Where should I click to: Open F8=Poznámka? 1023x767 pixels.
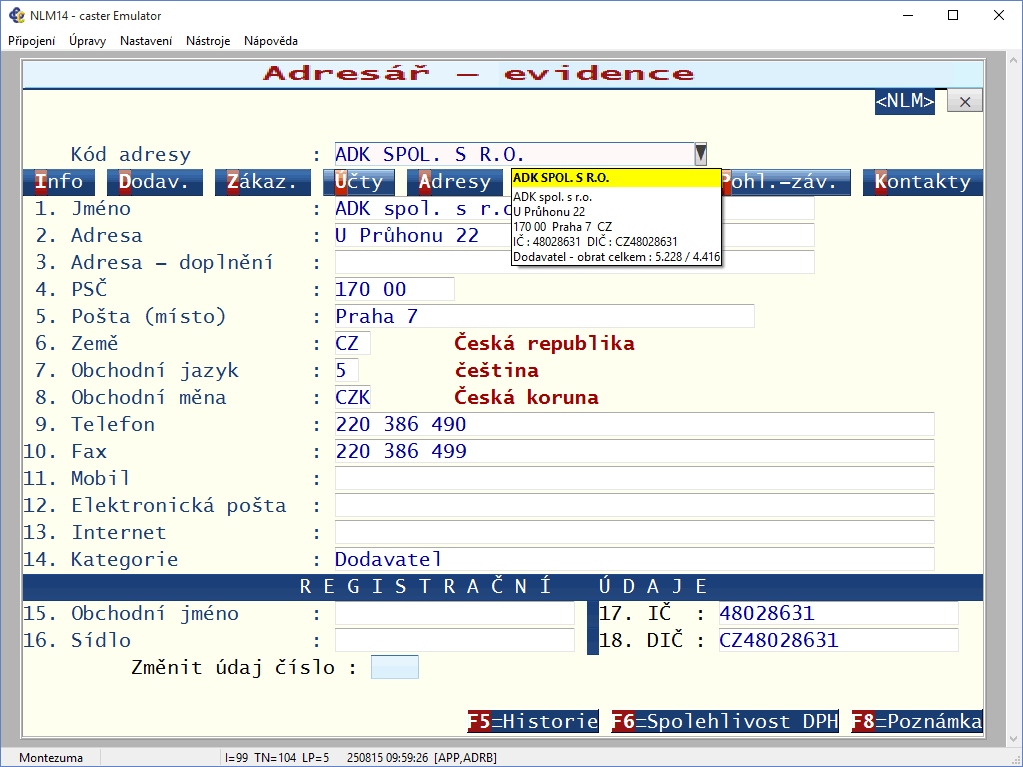(x=917, y=721)
